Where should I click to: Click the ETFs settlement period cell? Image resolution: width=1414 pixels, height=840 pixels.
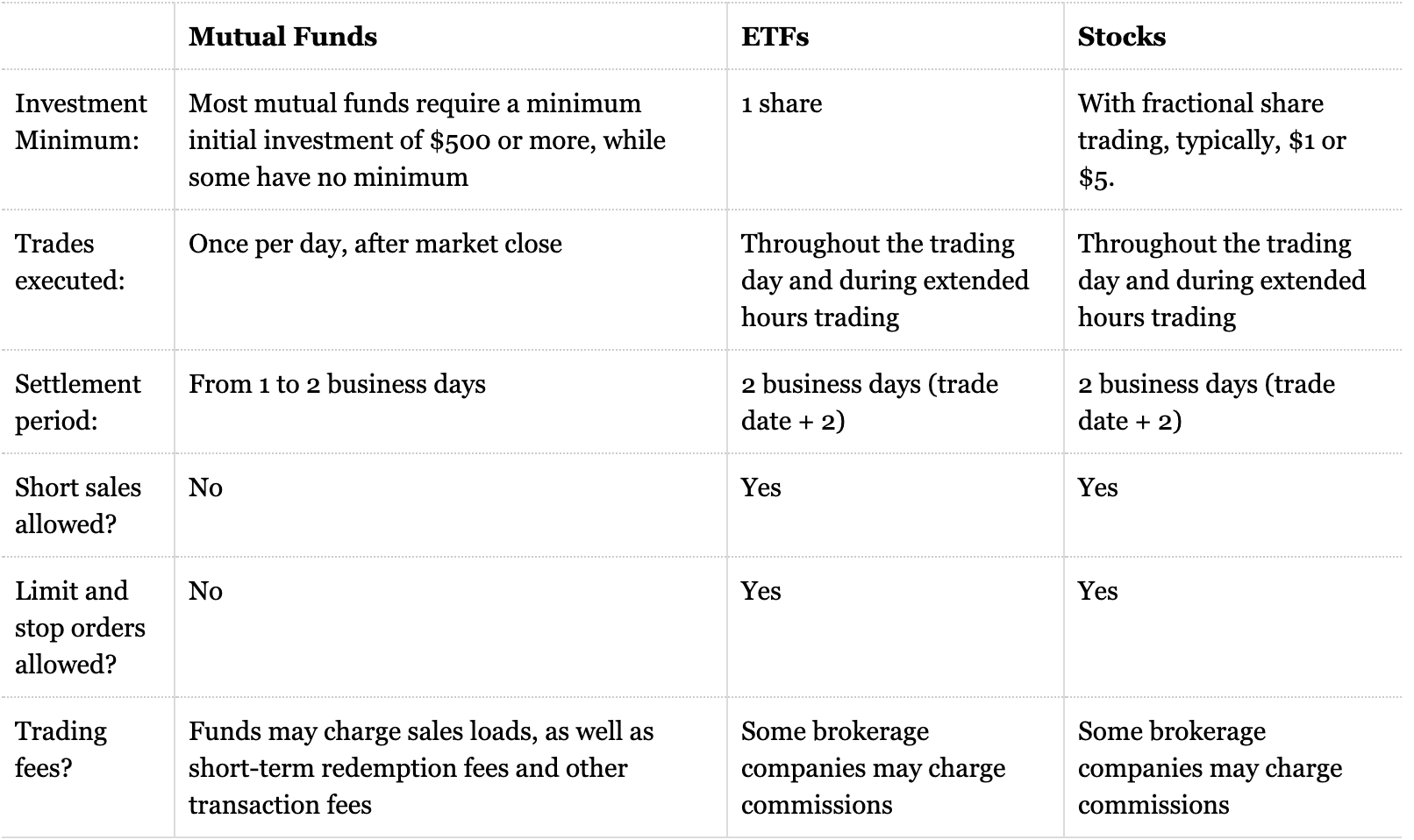coord(868,402)
